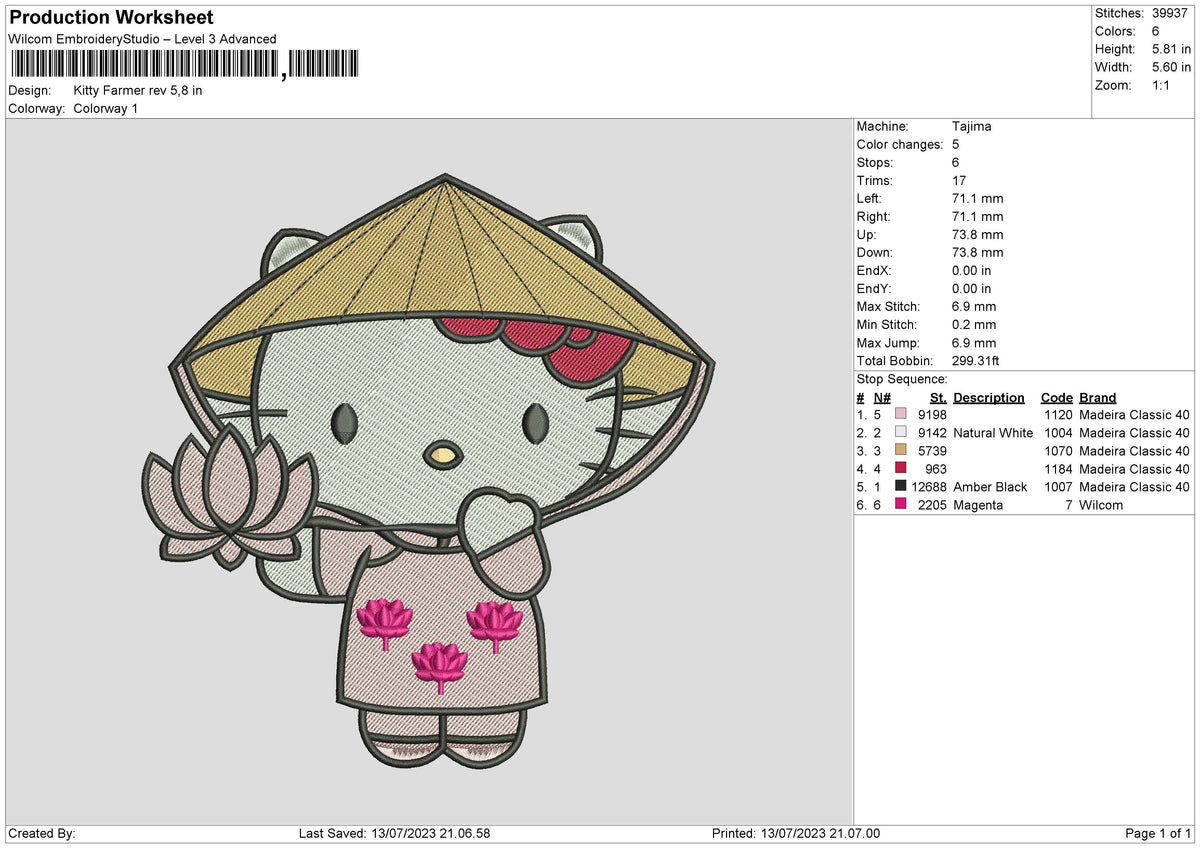Click the Zoom value 1:1
1200x848 pixels.
pos(1162,85)
